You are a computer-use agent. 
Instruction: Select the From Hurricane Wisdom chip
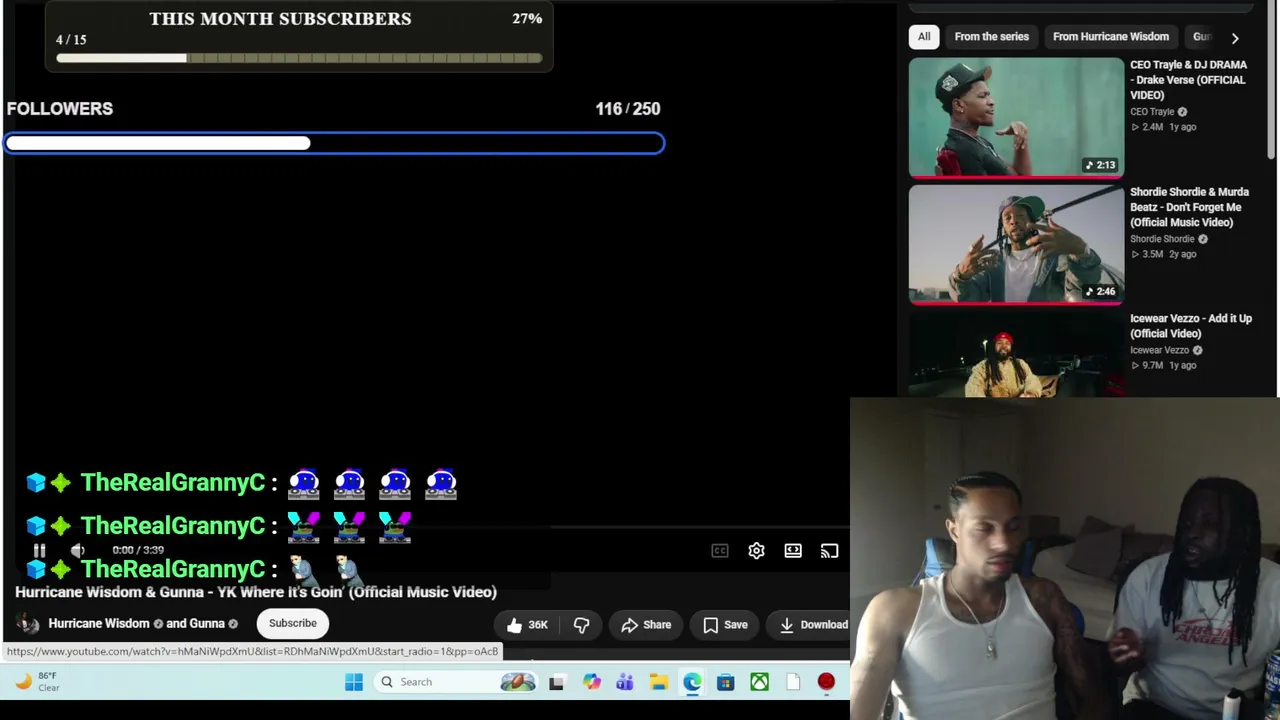[1110, 37]
